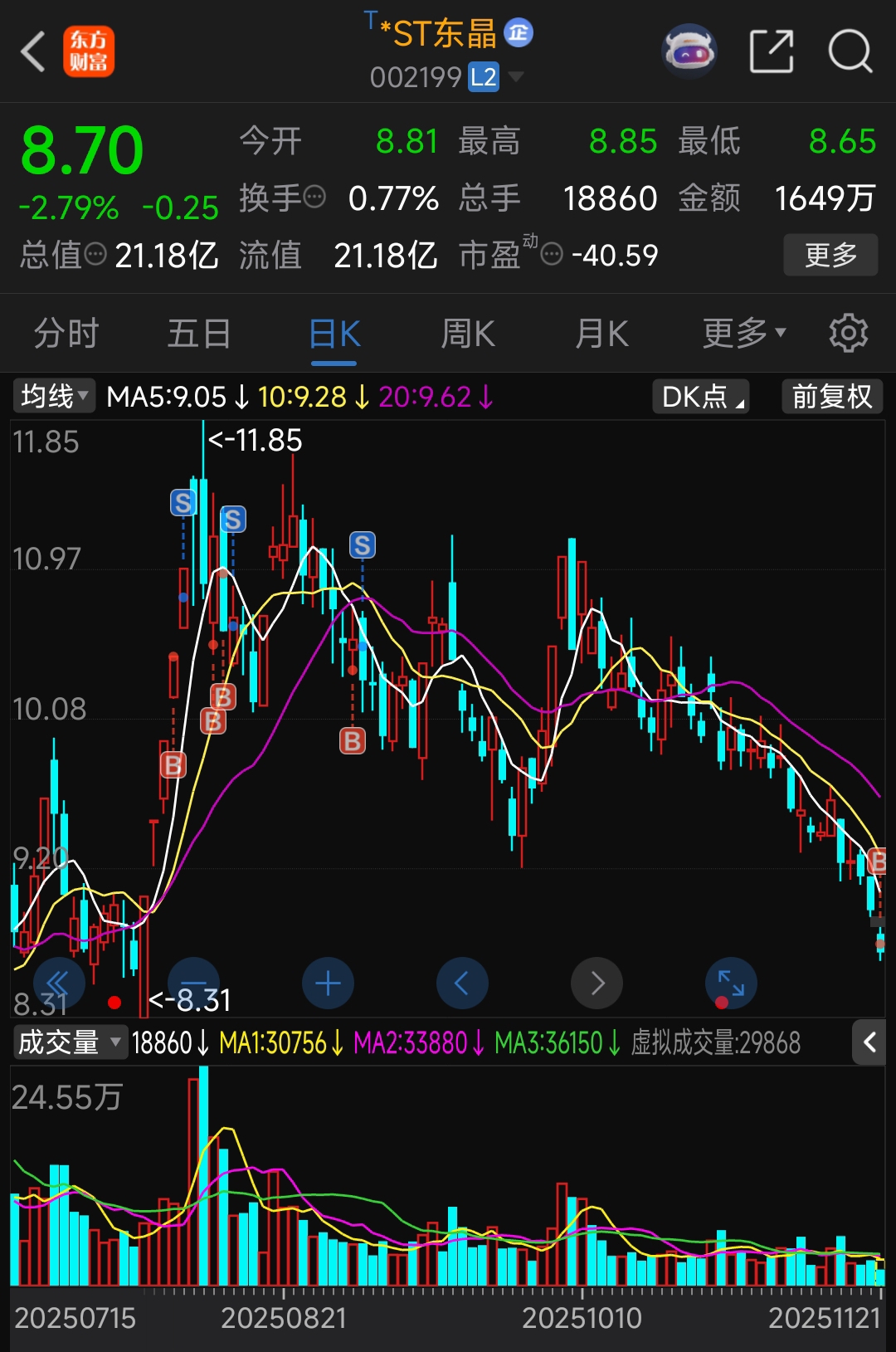Switch to the 五日 tab
This screenshot has height=1352, width=896.
pos(199,334)
